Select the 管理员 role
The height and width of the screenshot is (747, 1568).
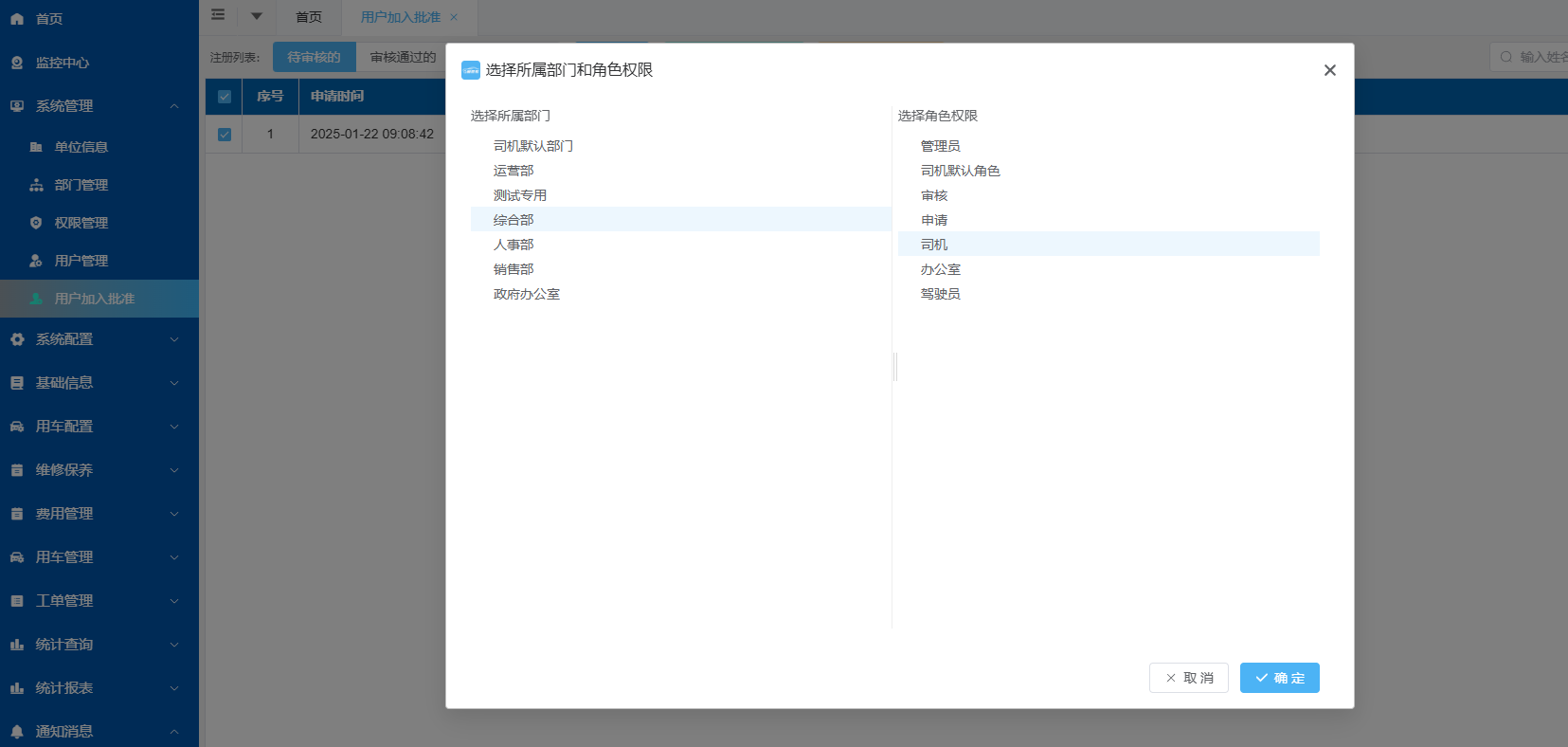[940, 146]
